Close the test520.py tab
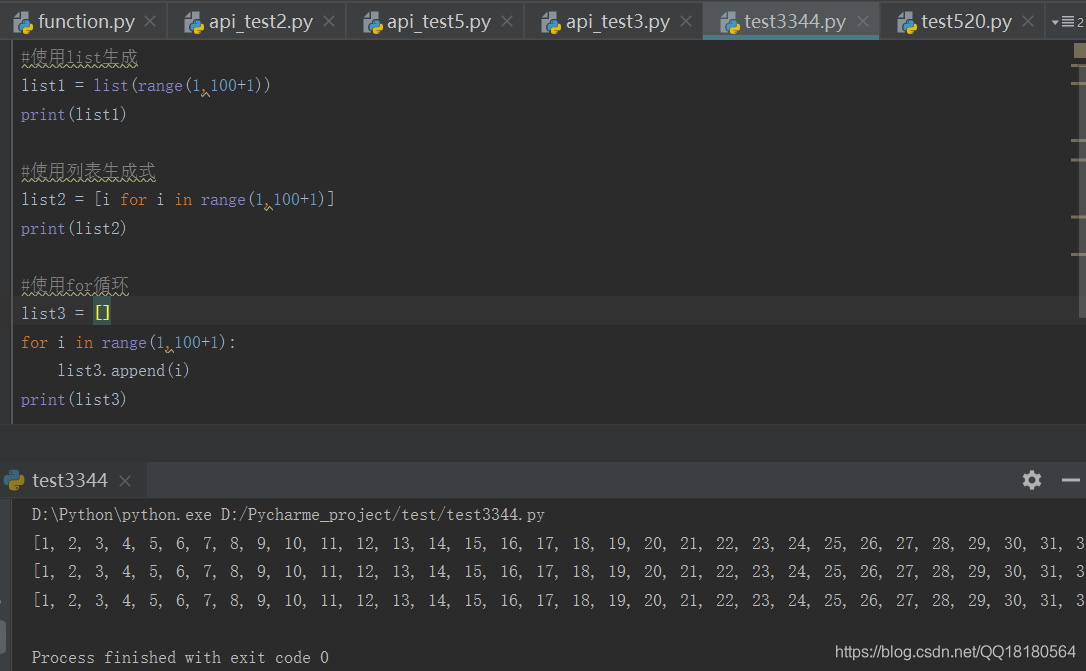 tap(1029, 22)
